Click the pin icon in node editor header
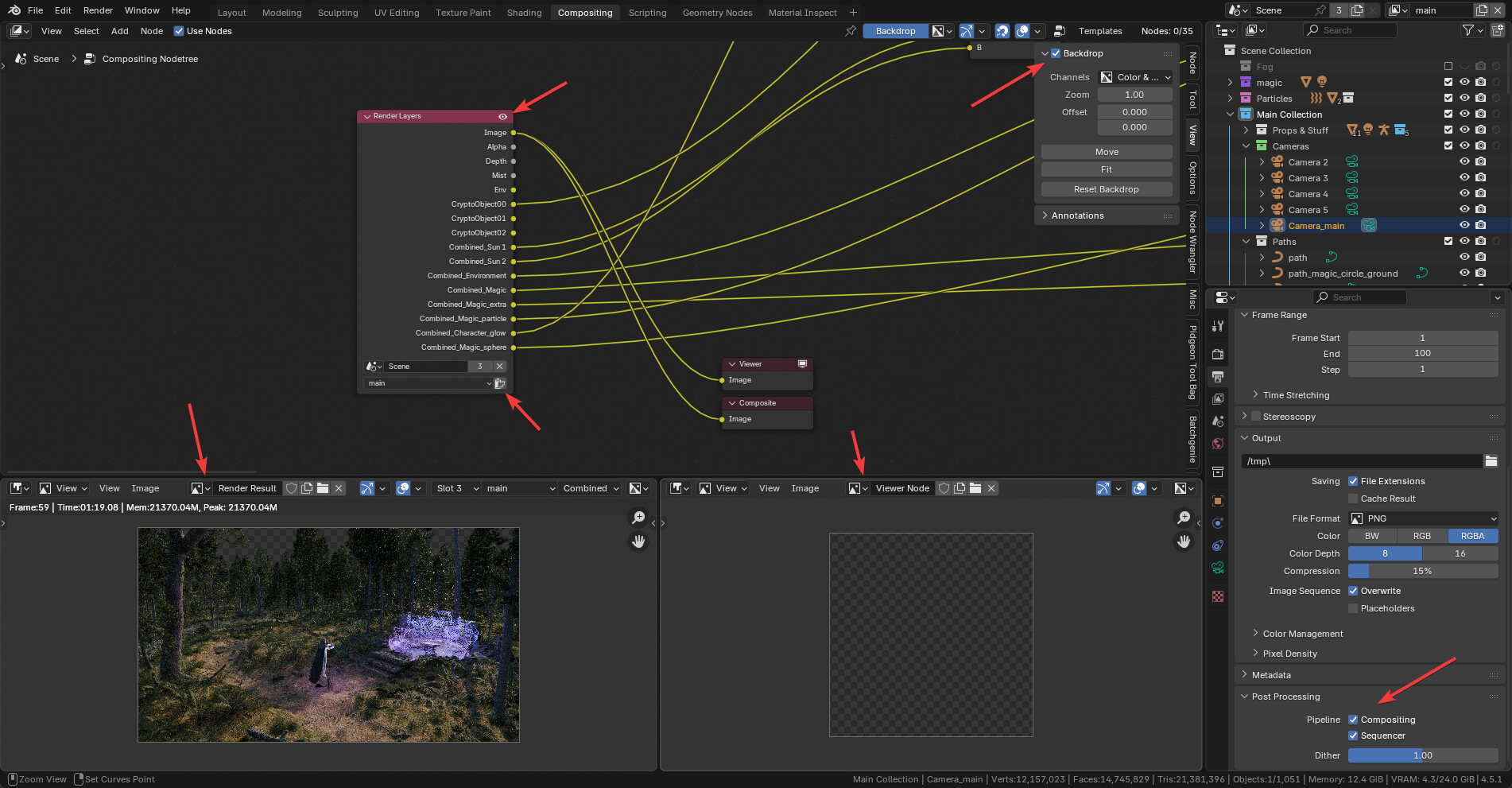The height and width of the screenshot is (788, 1512). (x=851, y=31)
